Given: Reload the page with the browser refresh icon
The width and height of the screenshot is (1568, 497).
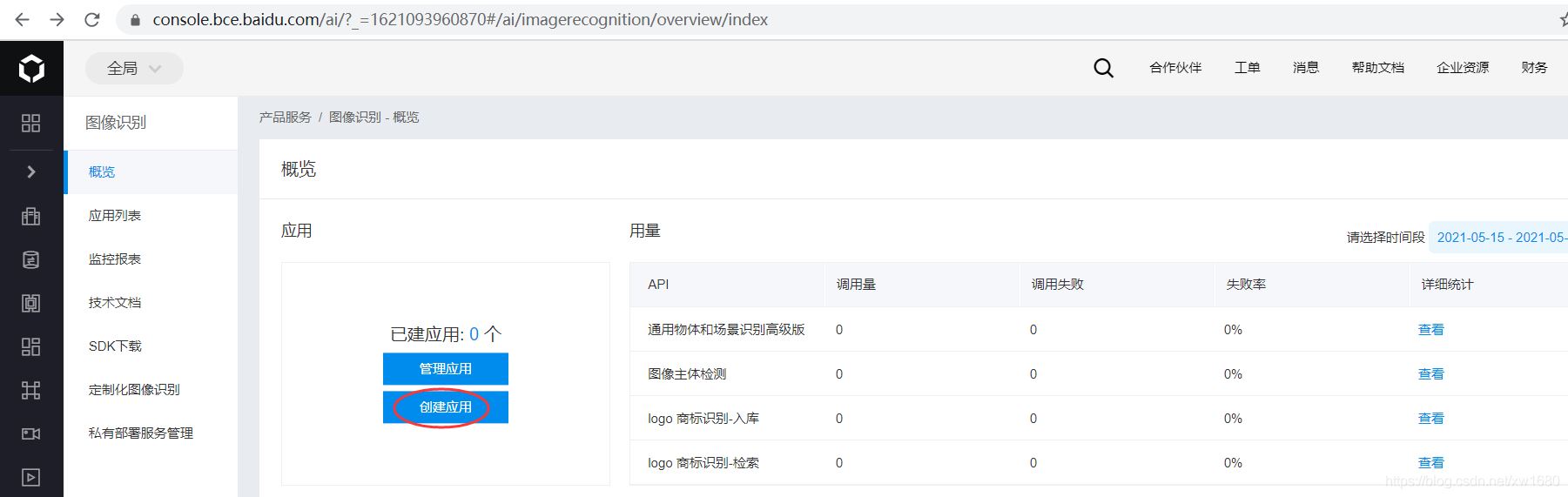Looking at the screenshot, I should (91, 19).
